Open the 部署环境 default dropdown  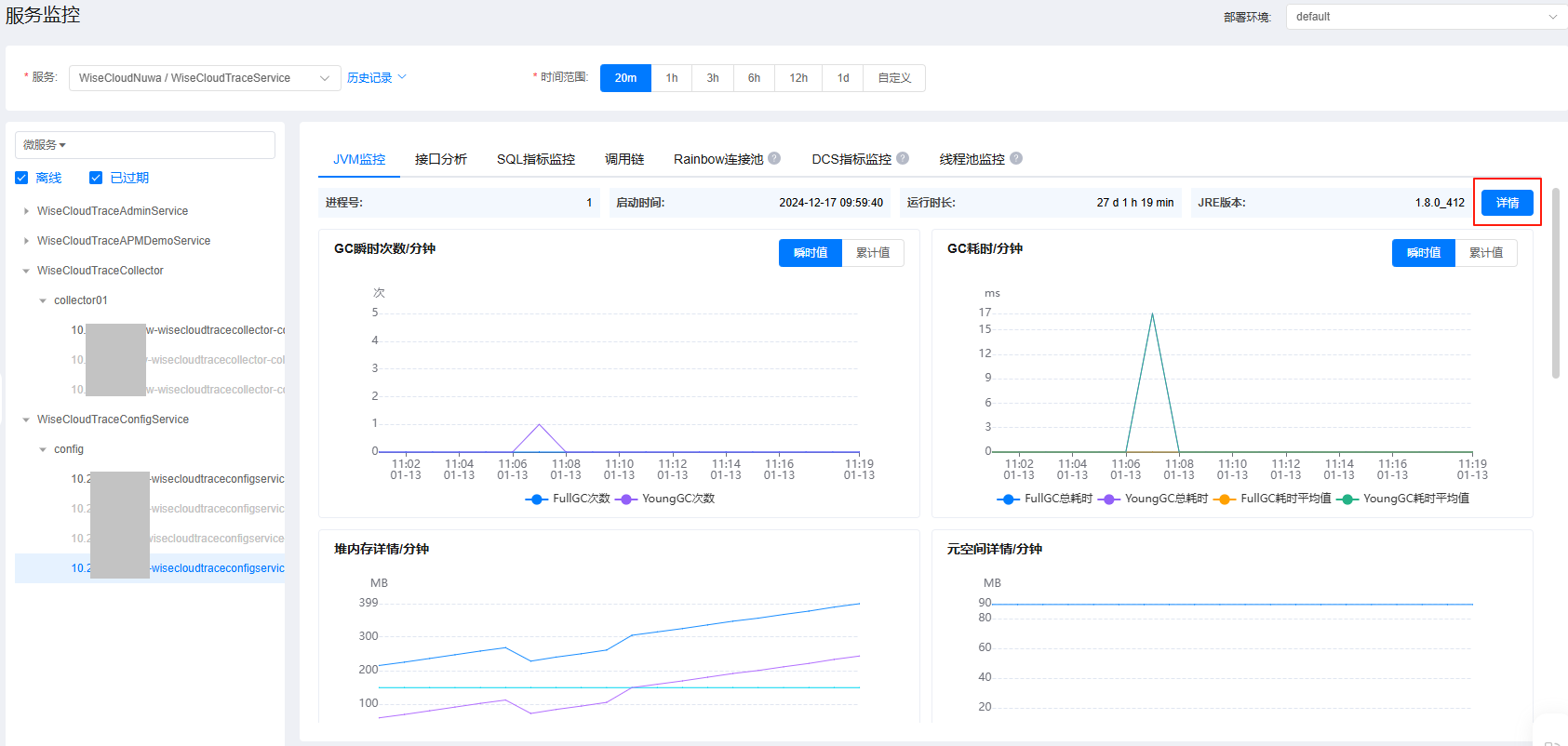point(1426,17)
